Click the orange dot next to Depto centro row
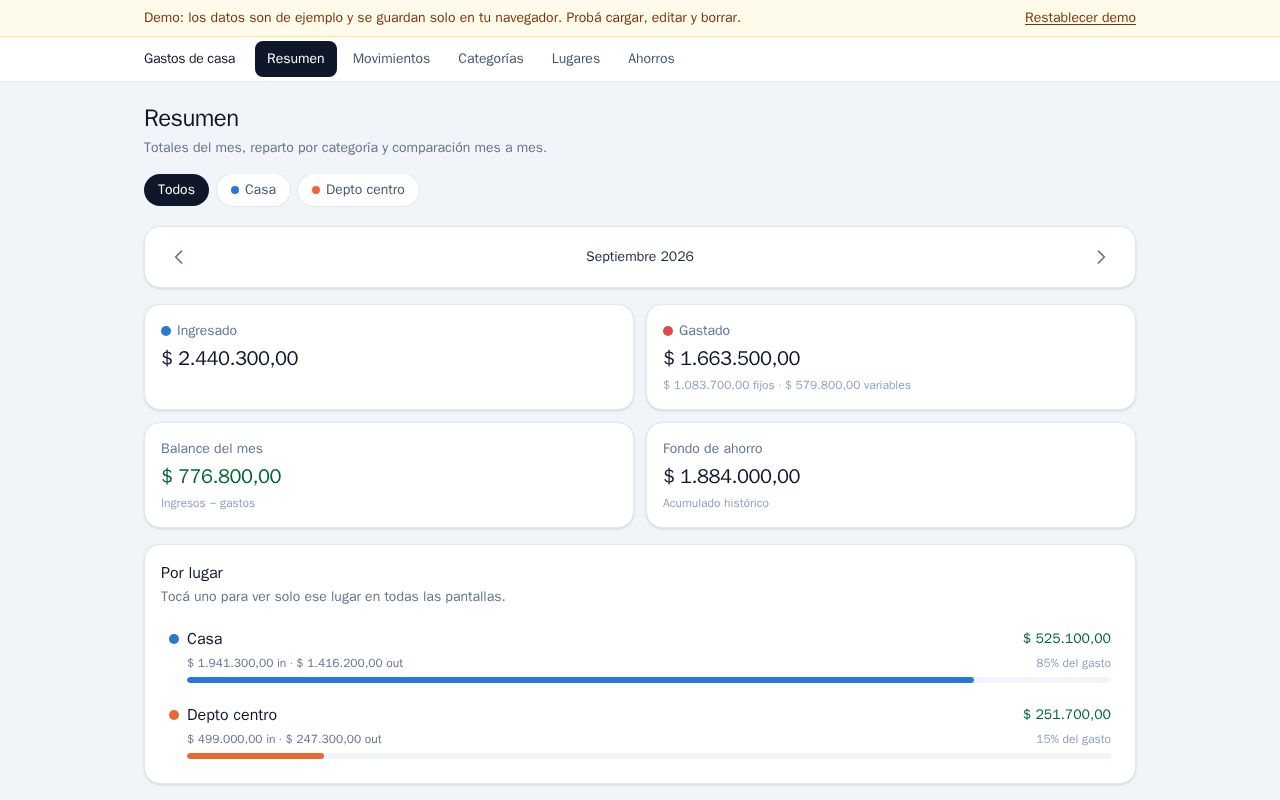This screenshot has height=800, width=1280. 174,715
